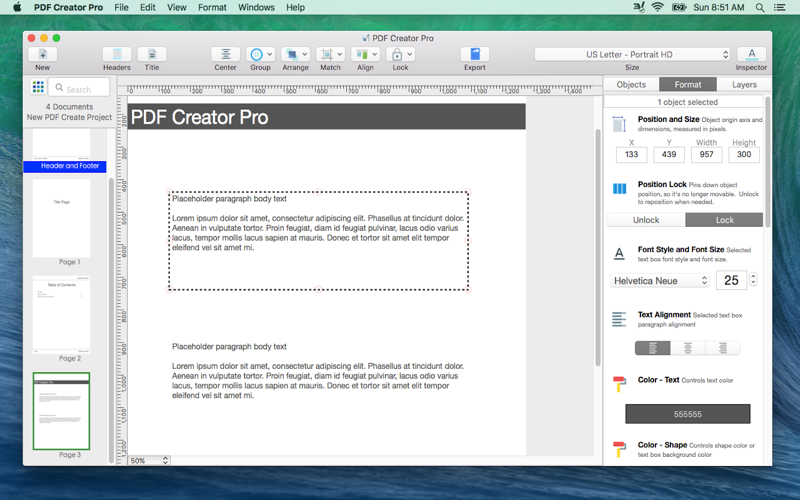Click the Center toolbar icon
800x500 pixels.
click(226, 54)
